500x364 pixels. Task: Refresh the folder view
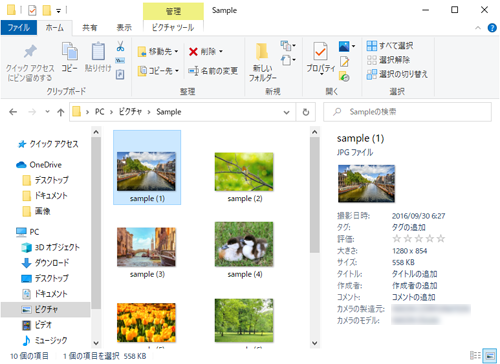(x=306, y=112)
